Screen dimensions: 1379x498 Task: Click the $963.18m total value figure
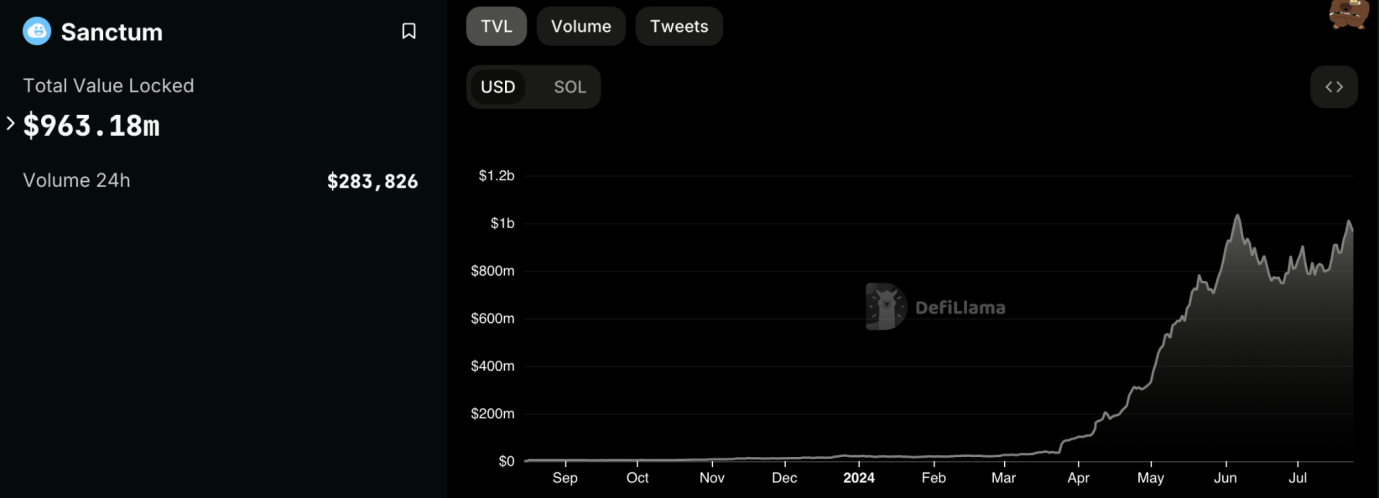(91, 125)
